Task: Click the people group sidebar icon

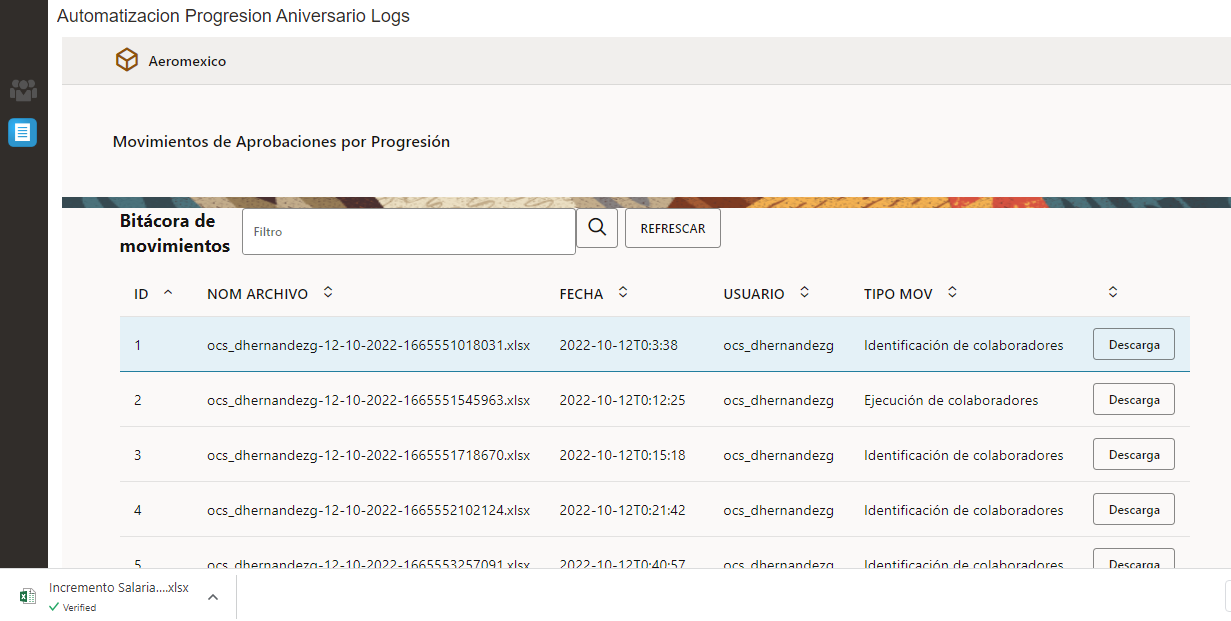Action: (x=23, y=90)
